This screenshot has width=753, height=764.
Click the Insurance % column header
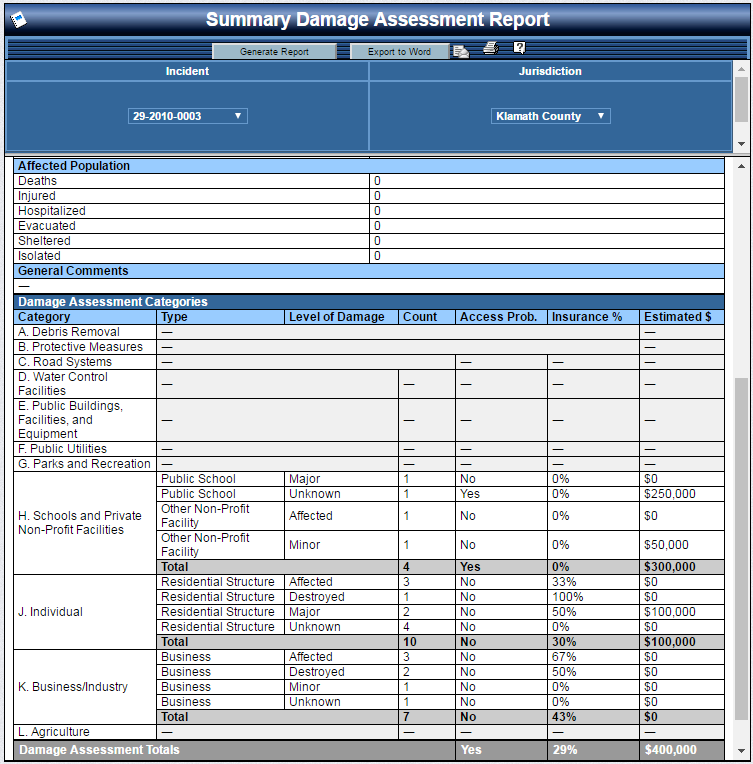[587, 317]
